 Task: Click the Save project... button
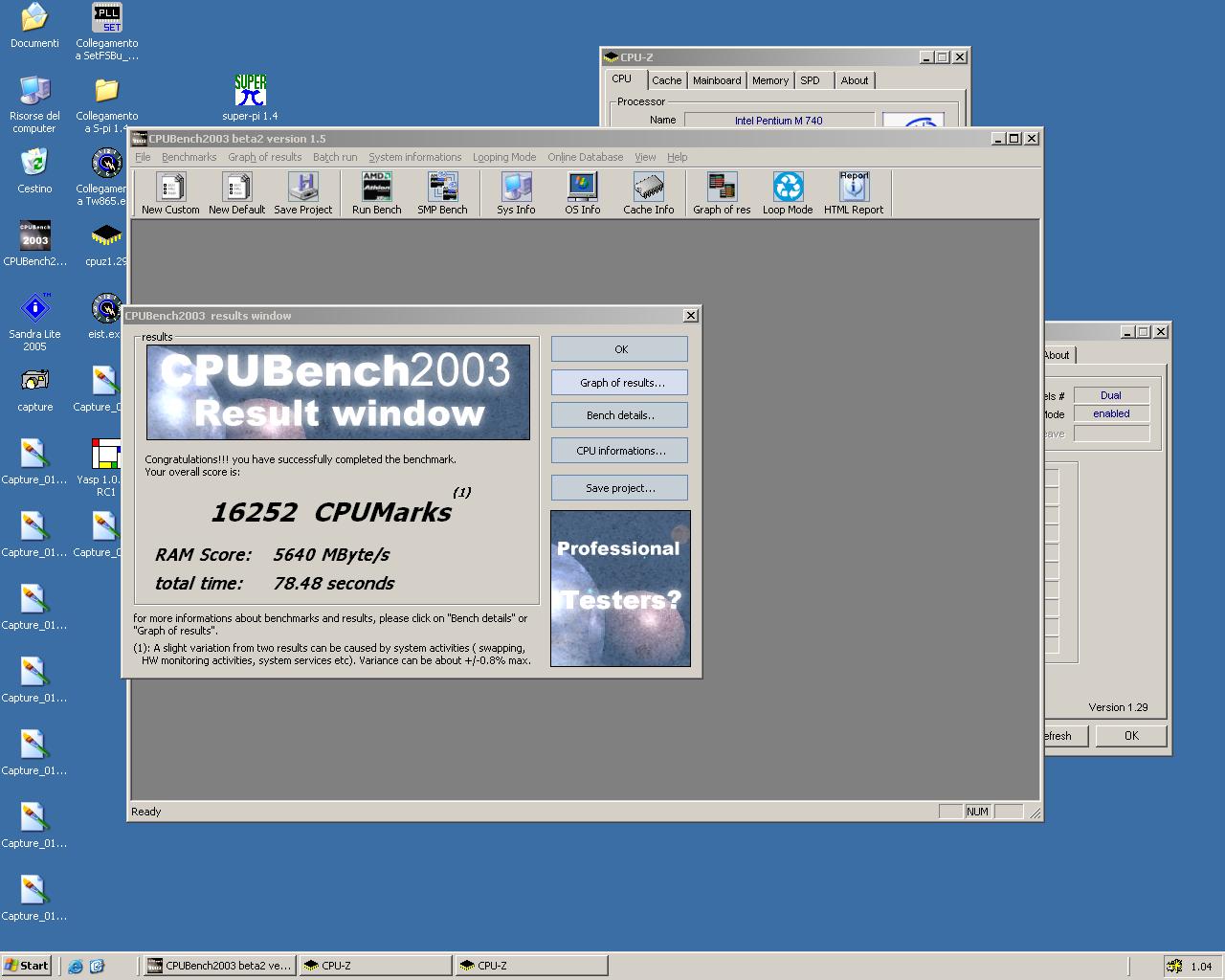[619, 488]
